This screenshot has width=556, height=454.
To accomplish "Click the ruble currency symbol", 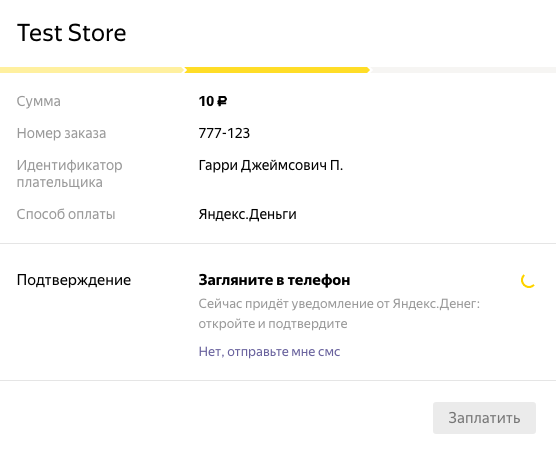I will [x=222, y=101].
